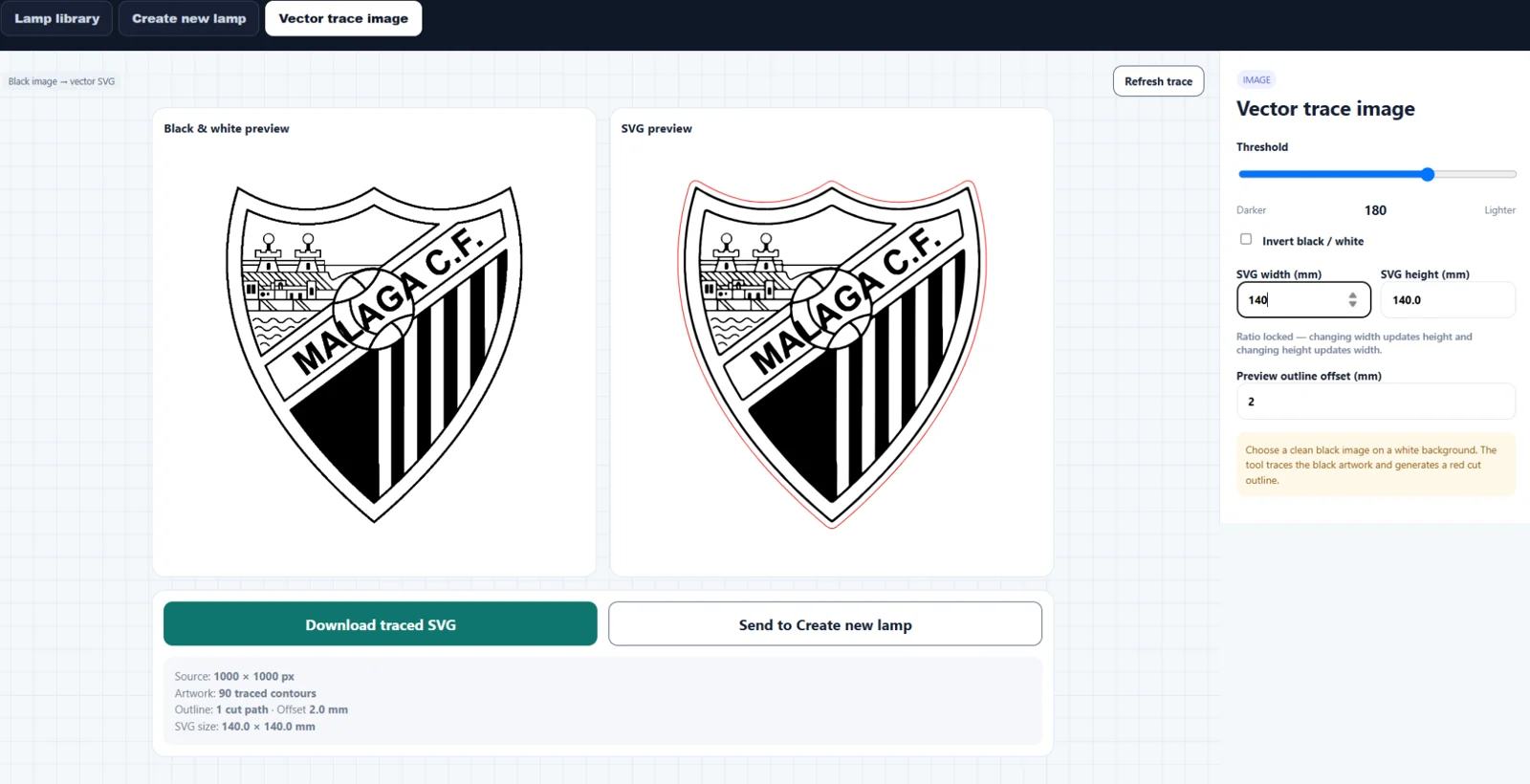
Task: Click the SVG preview crest image
Action: (832, 354)
